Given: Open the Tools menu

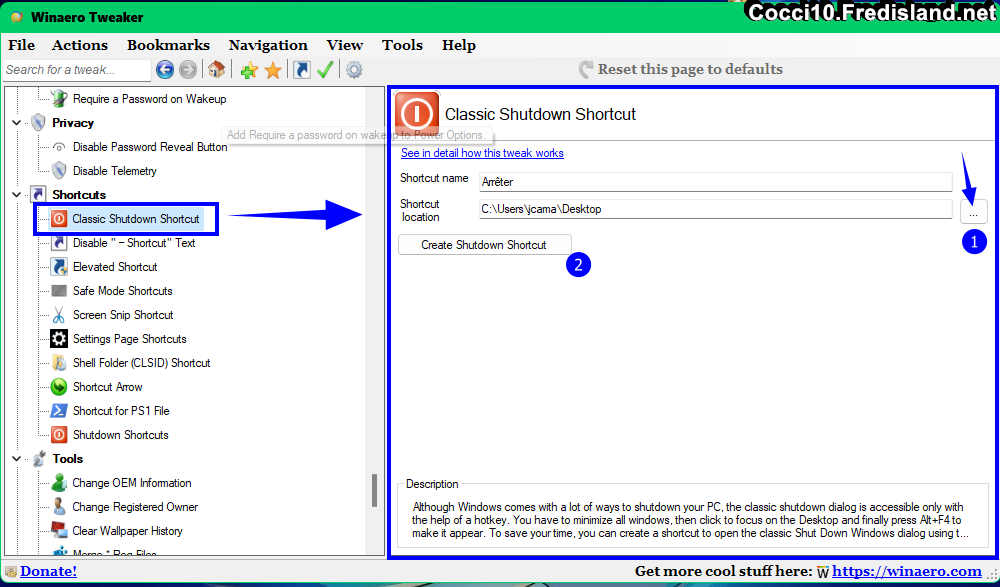Looking at the screenshot, I should point(402,45).
